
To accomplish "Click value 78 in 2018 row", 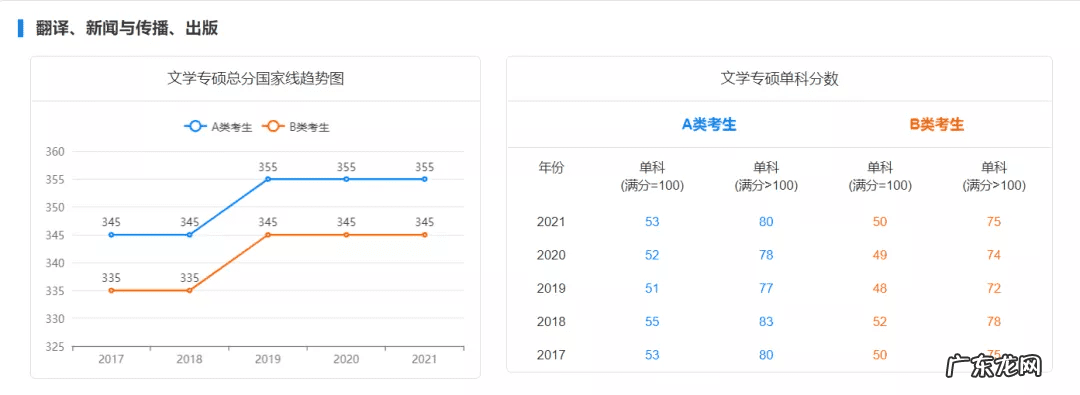I will [x=993, y=321].
